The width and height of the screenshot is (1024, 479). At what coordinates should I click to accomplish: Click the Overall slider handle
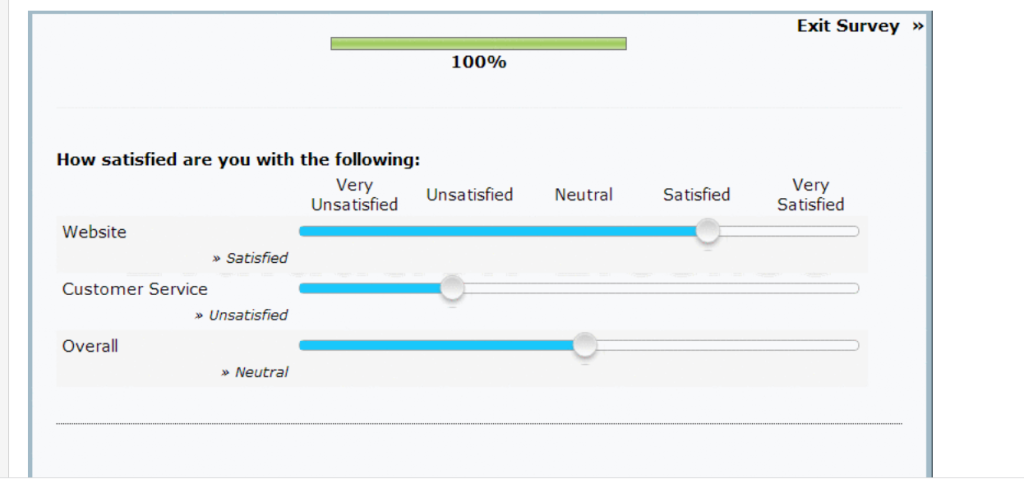point(585,345)
